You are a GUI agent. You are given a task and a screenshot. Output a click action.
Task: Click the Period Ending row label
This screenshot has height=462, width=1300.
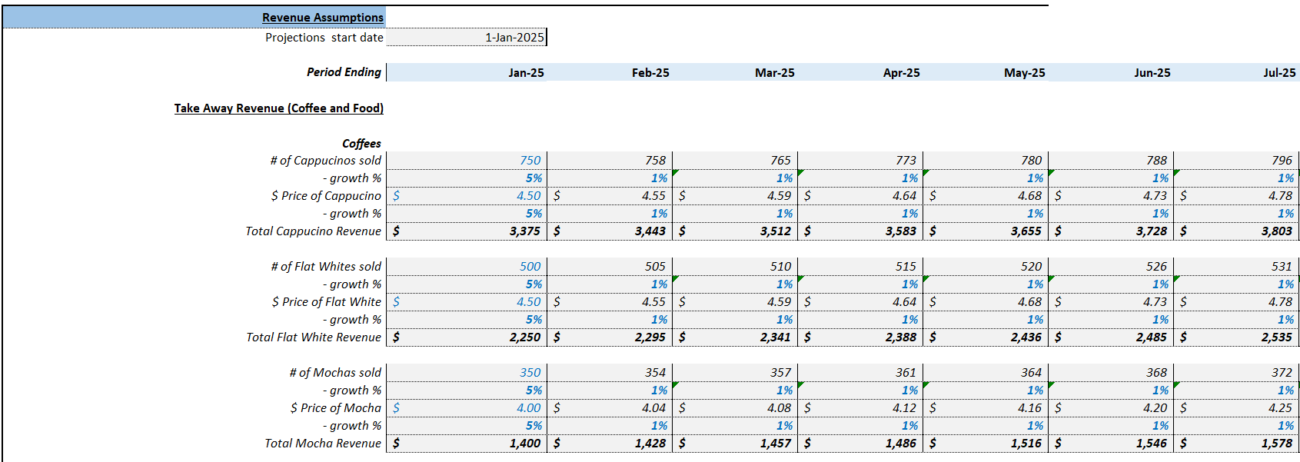click(344, 73)
